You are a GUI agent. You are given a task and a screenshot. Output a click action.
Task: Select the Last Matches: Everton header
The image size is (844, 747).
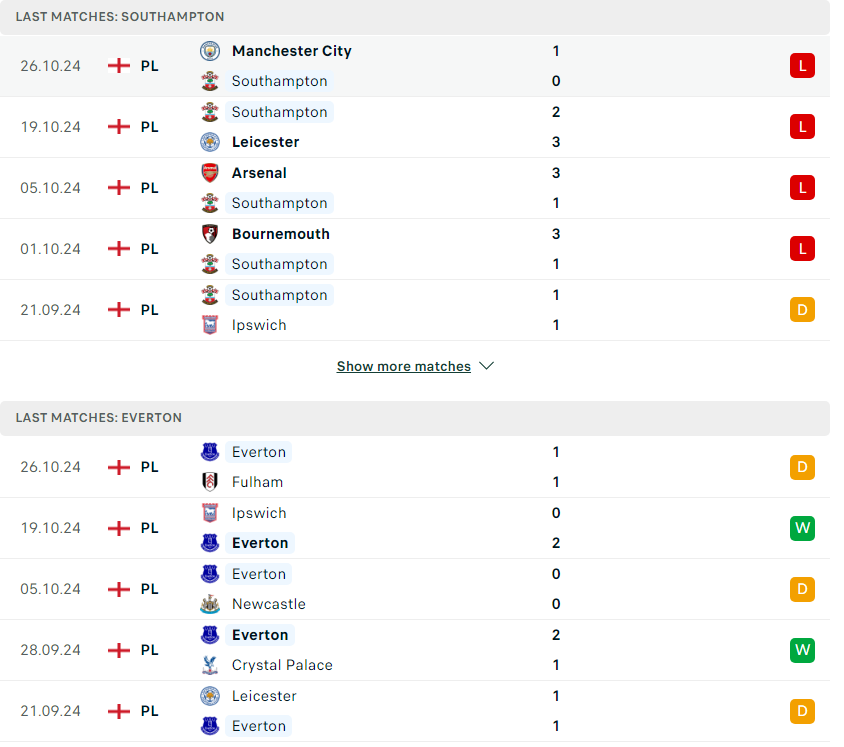[x=99, y=418]
